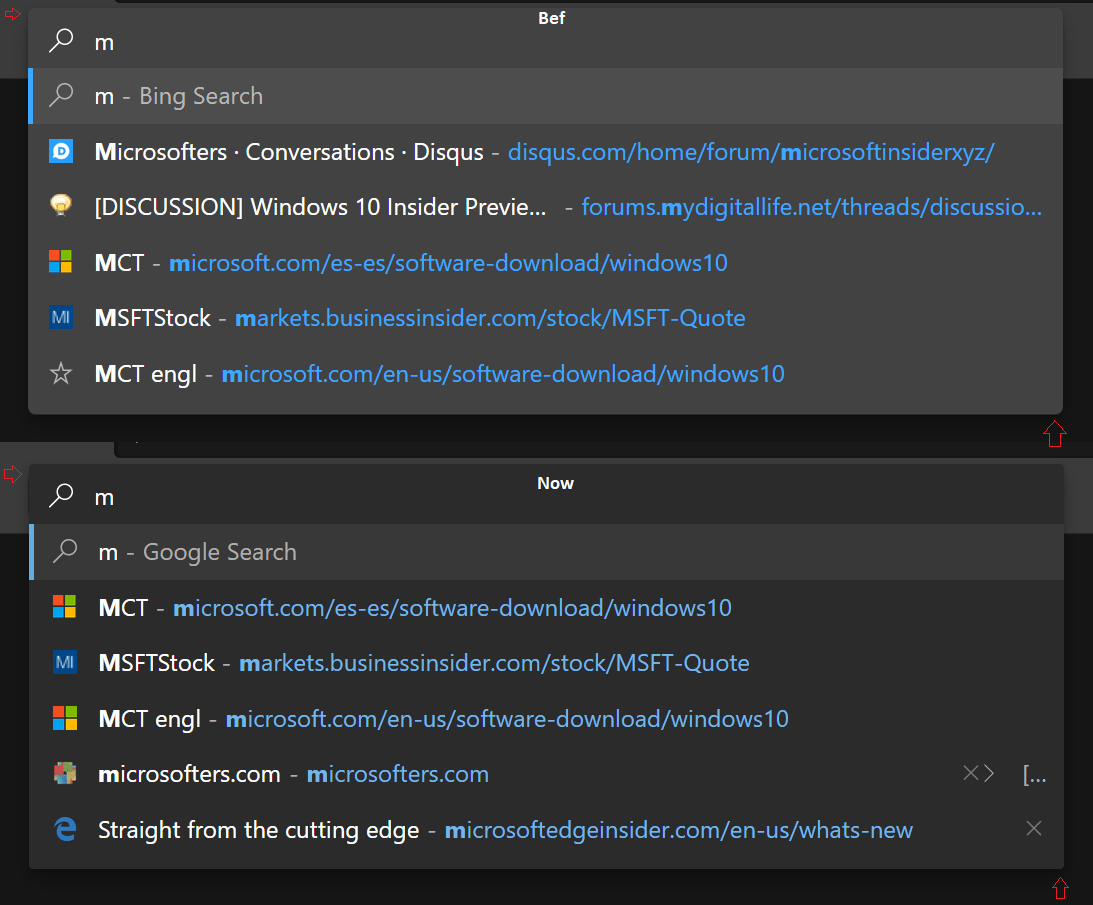Screen dimensions: 1093x905
Task: Select the 'MSFTStock' title in the Bef list
Action: 153,318
